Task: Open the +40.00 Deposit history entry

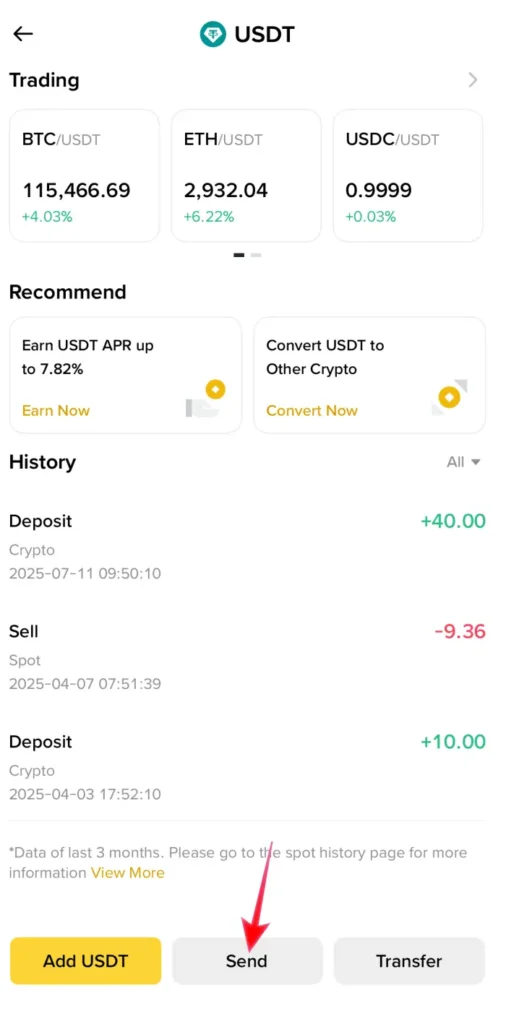Action: [x=247, y=547]
